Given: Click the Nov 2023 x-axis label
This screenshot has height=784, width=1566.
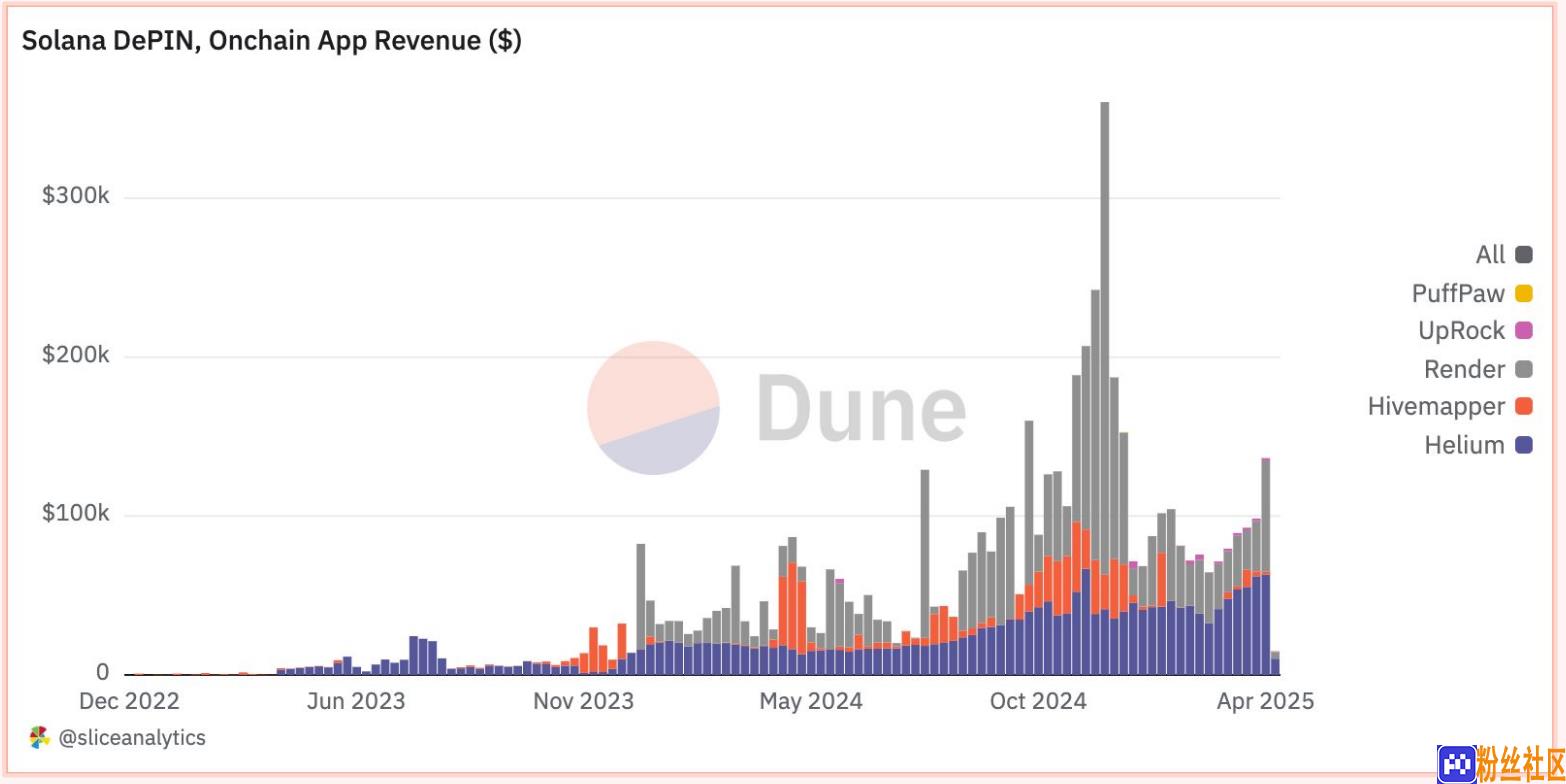Looking at the screenshot, I should pyautogui.click(x=583, y=702).
